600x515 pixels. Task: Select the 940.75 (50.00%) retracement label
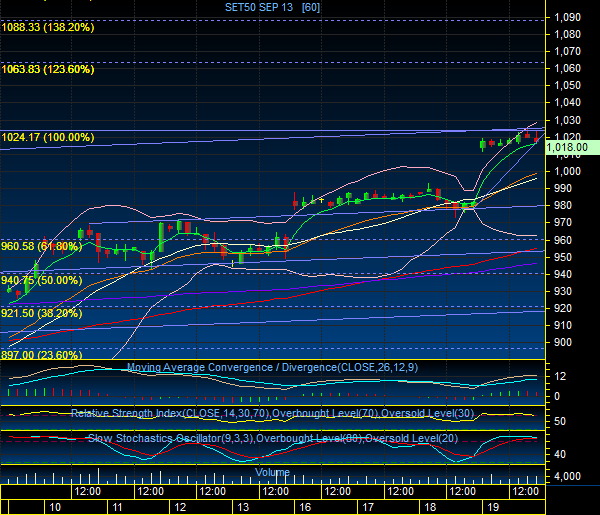click(x=41, y=281)
